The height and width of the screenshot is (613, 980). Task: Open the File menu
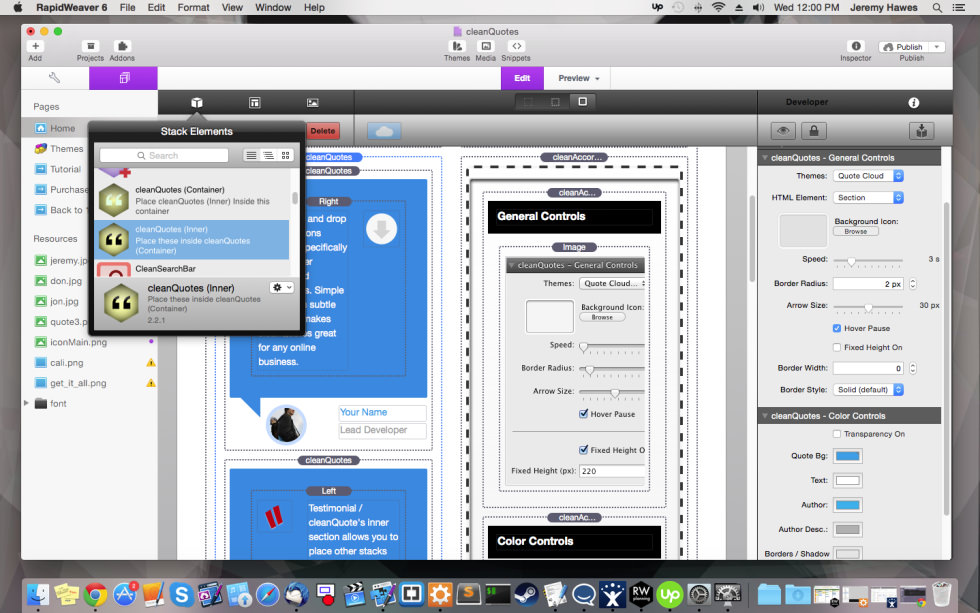[128, 7]
